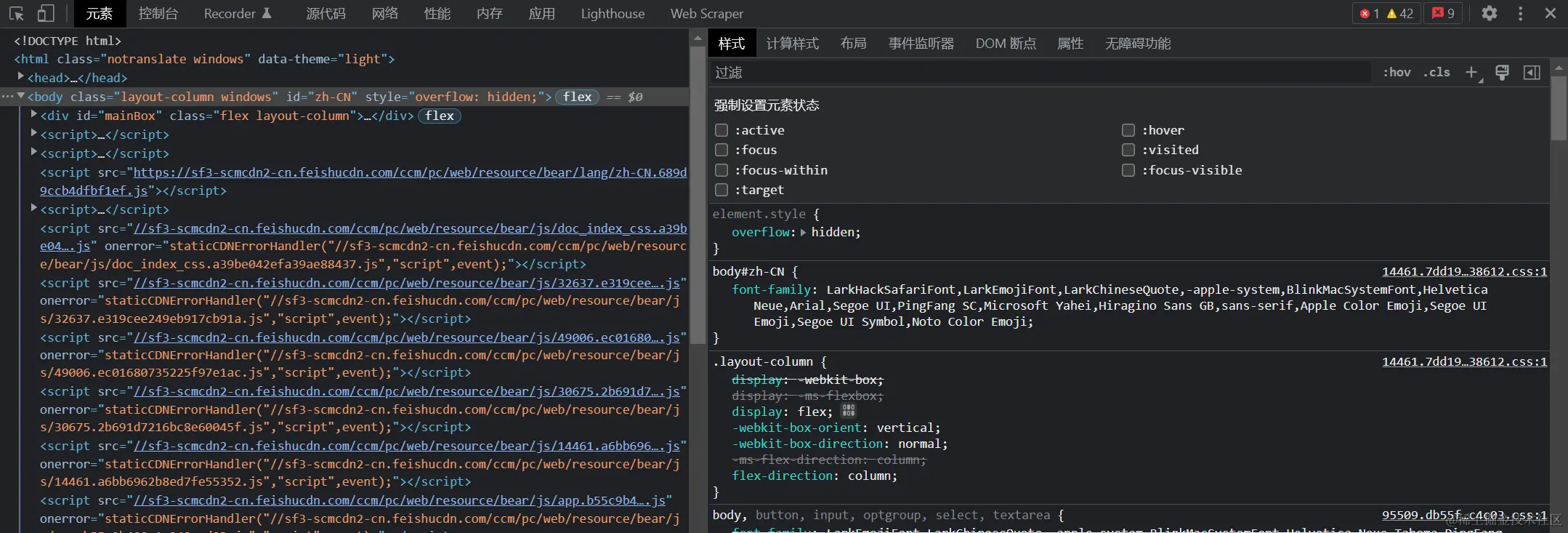
Task: Toggle rendering emulation paintbrush icon
Action: point(1502,72)
